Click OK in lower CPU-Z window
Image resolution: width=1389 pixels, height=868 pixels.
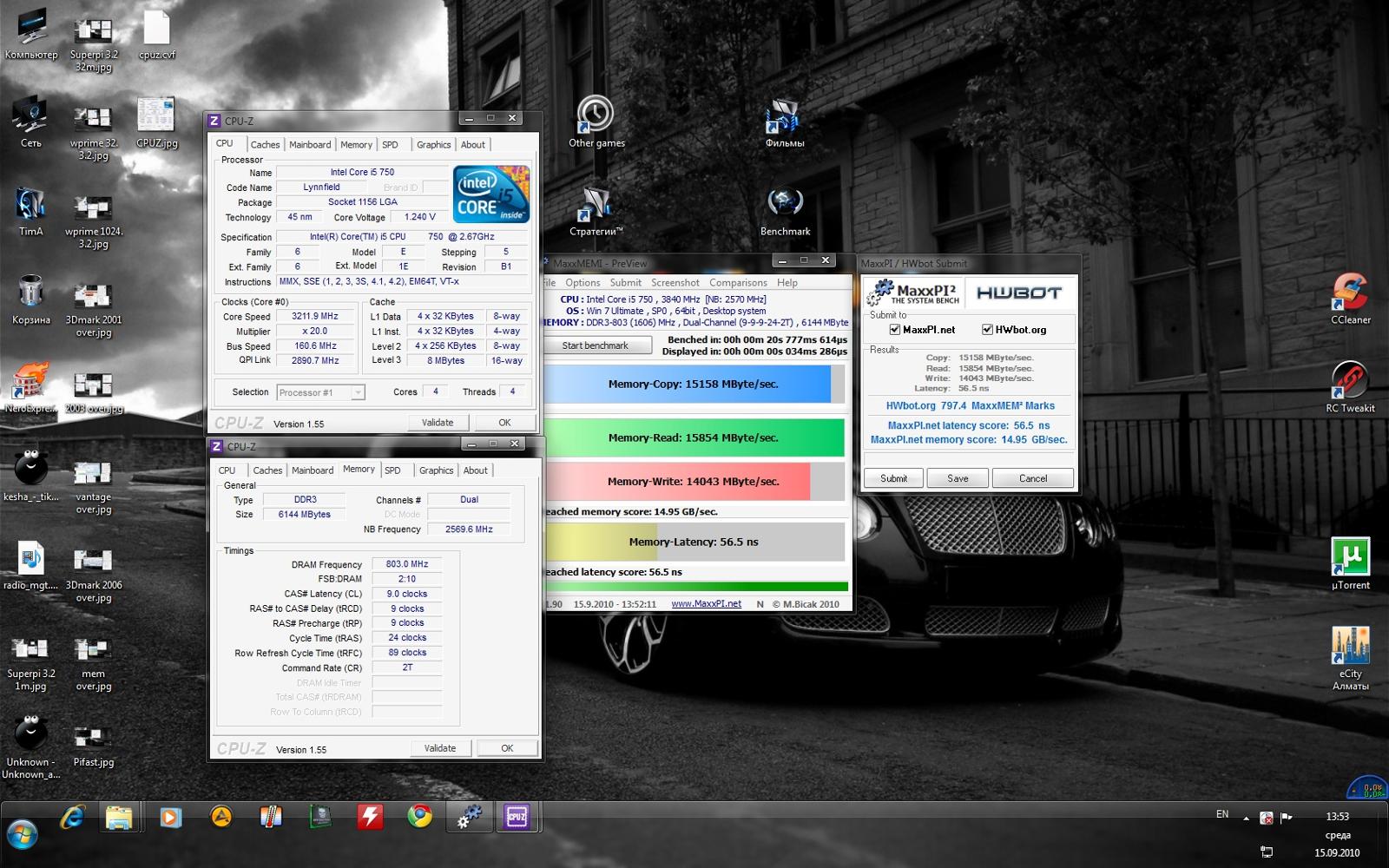[507, 748]
